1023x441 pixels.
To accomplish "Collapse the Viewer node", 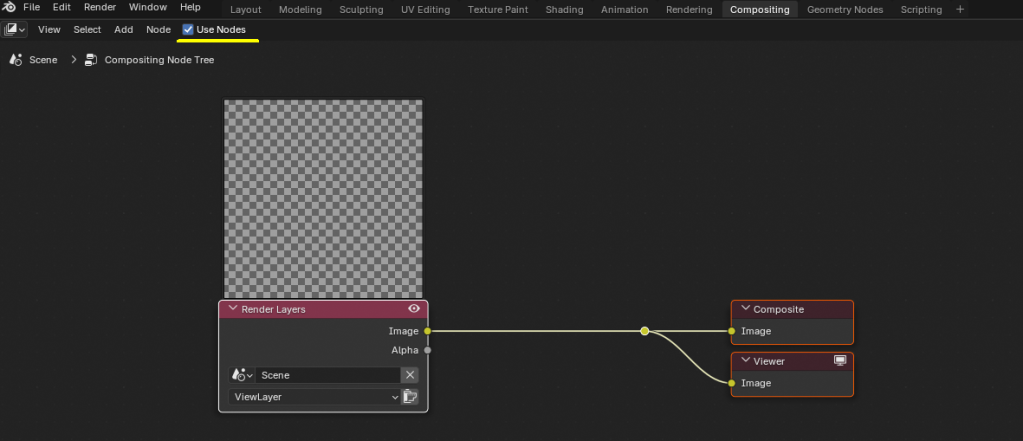I will pyautogui.click(x=745, y=361).
